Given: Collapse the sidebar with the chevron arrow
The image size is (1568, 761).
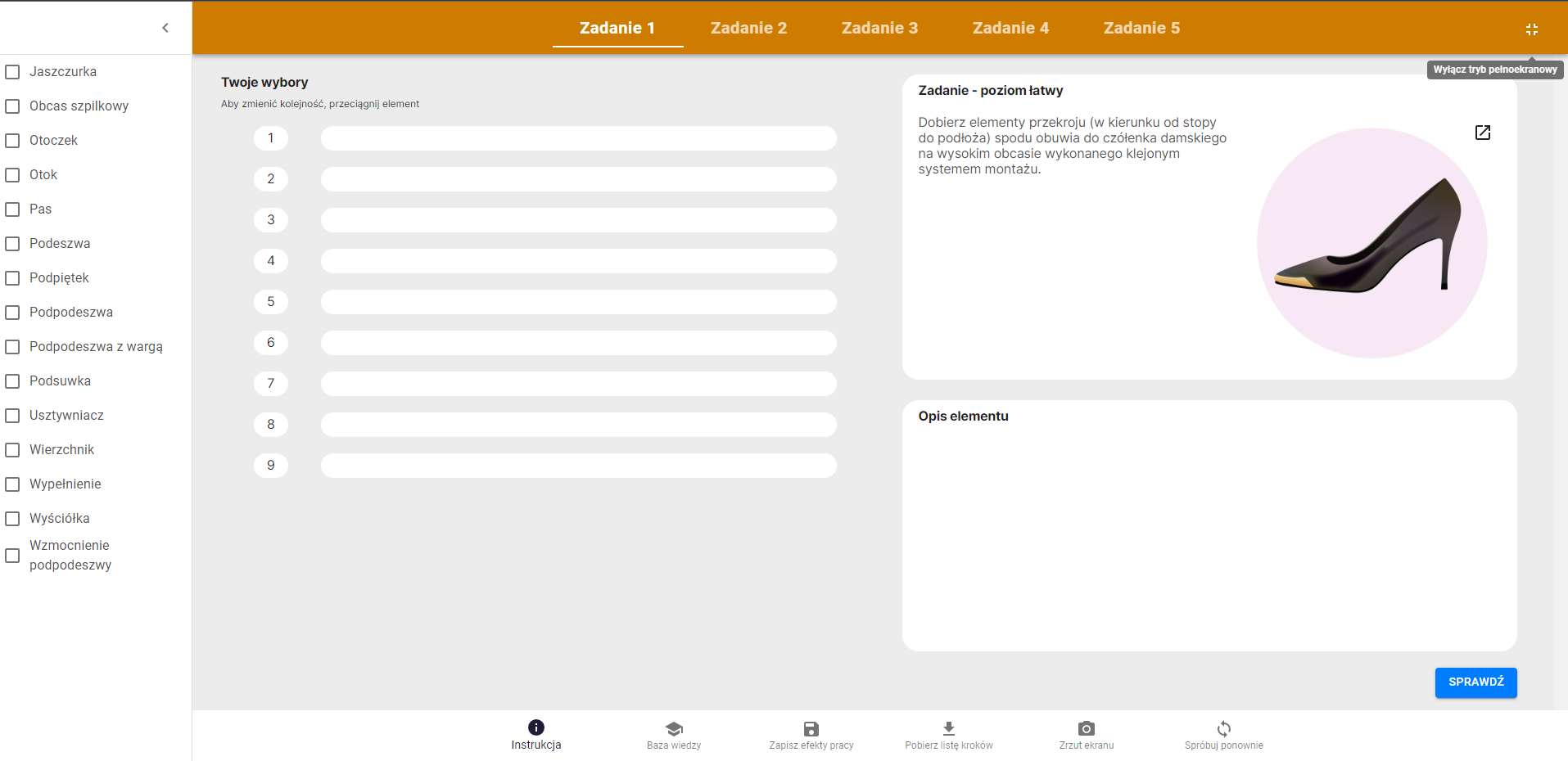Looking at the screenshot, I should point(165,28).
